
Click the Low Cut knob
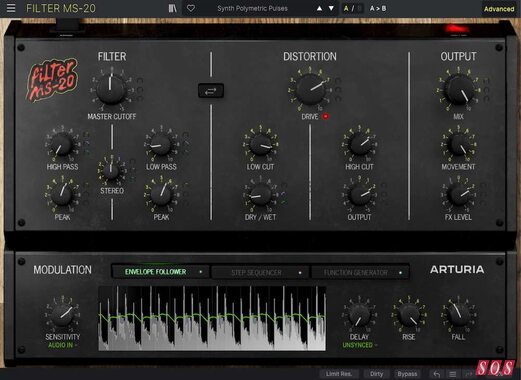(x=260, y=144)
